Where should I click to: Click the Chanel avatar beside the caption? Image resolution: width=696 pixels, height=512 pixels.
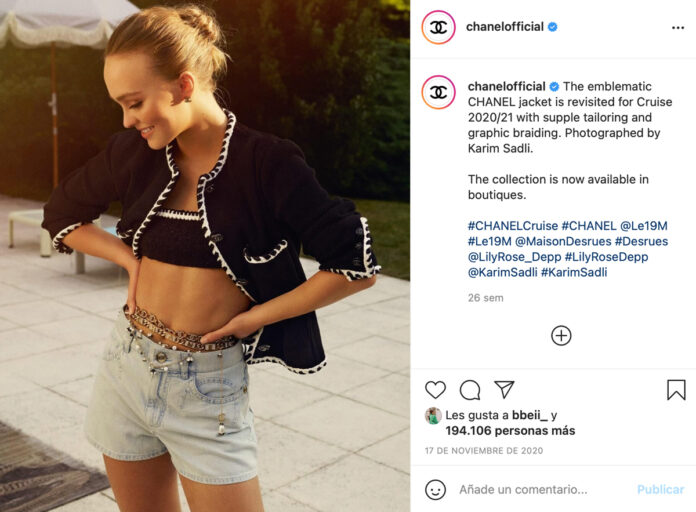click(439, 92)
